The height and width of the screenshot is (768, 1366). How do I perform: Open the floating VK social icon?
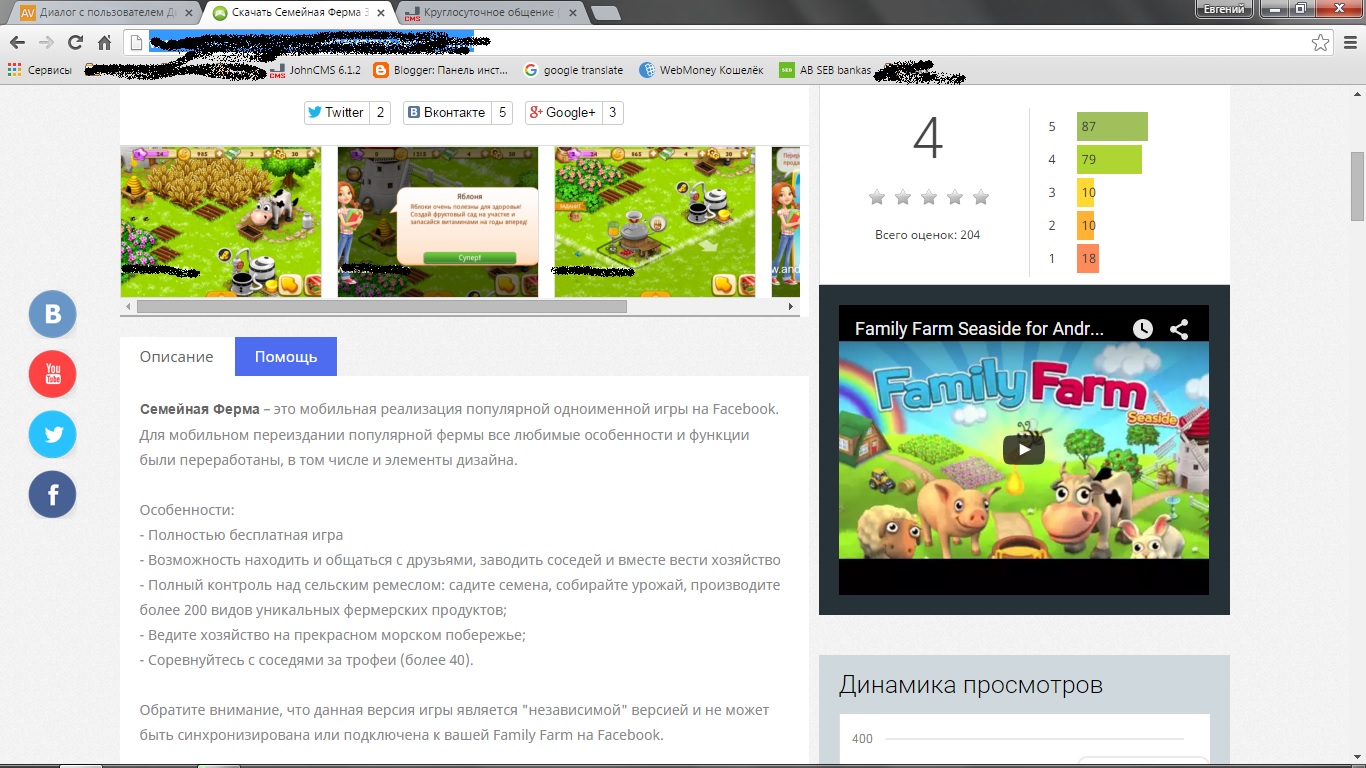(53, 314)
